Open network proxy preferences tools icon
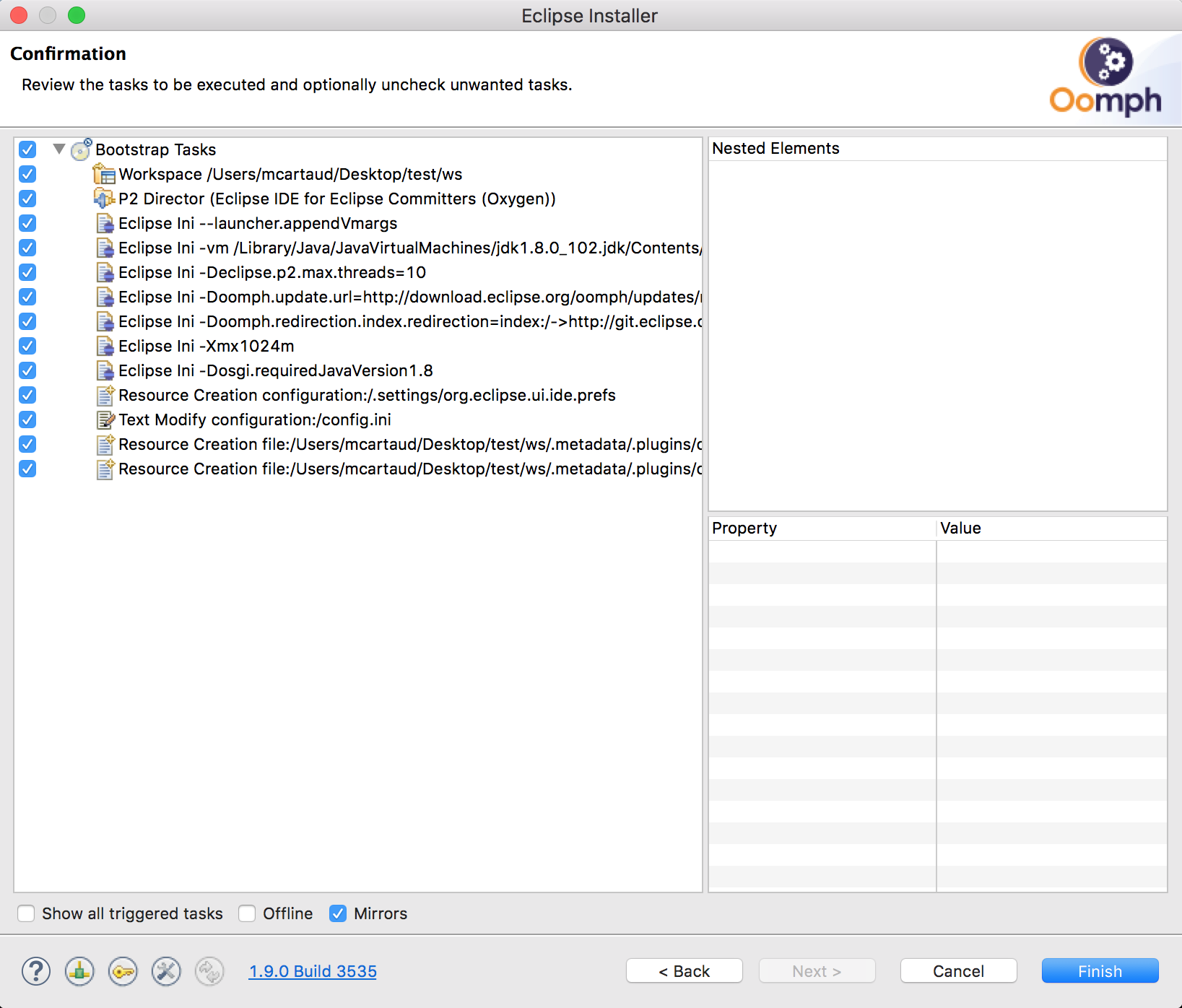 [166, 971]
